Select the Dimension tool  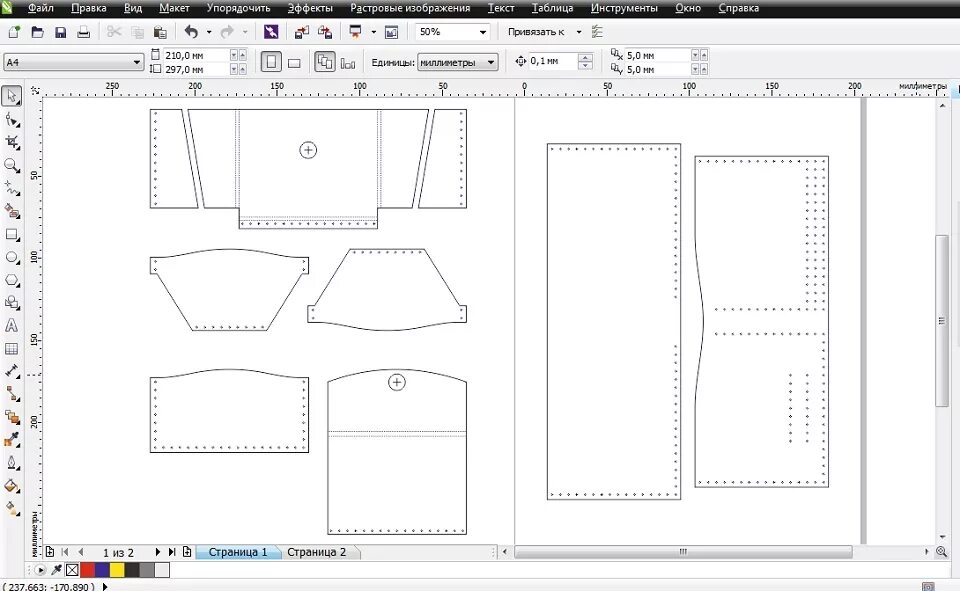click(x=12, y=372)
